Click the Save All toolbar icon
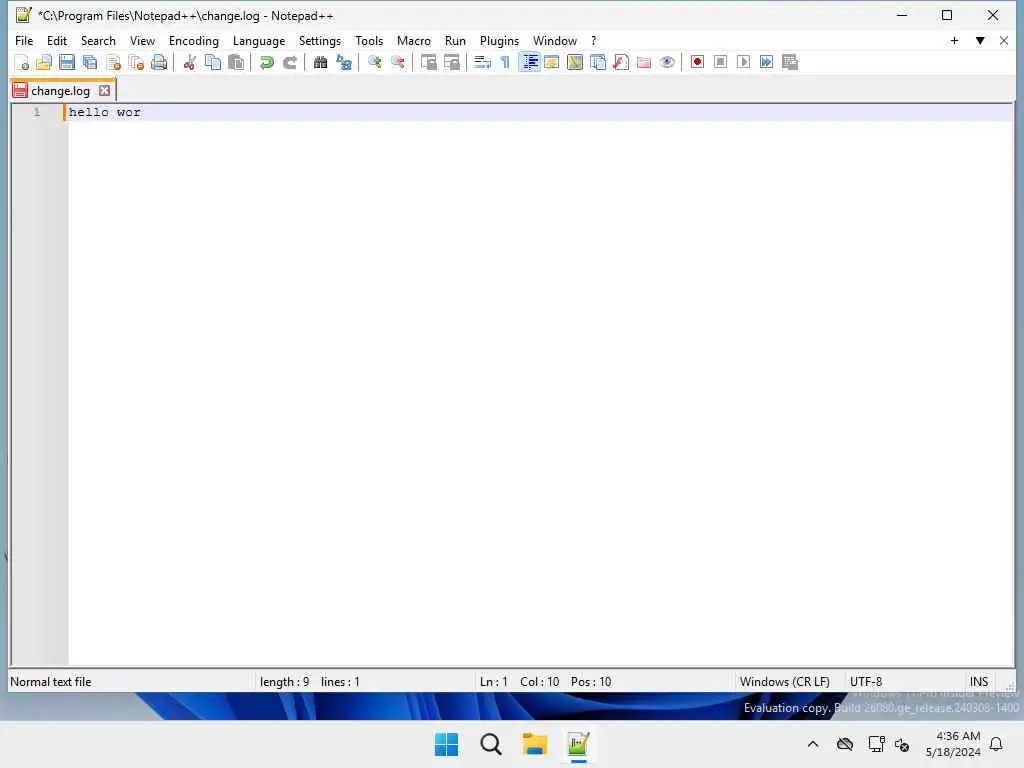Image resolution: width=1024 pixels, height=768 pixels. click(x=90, y=63)
